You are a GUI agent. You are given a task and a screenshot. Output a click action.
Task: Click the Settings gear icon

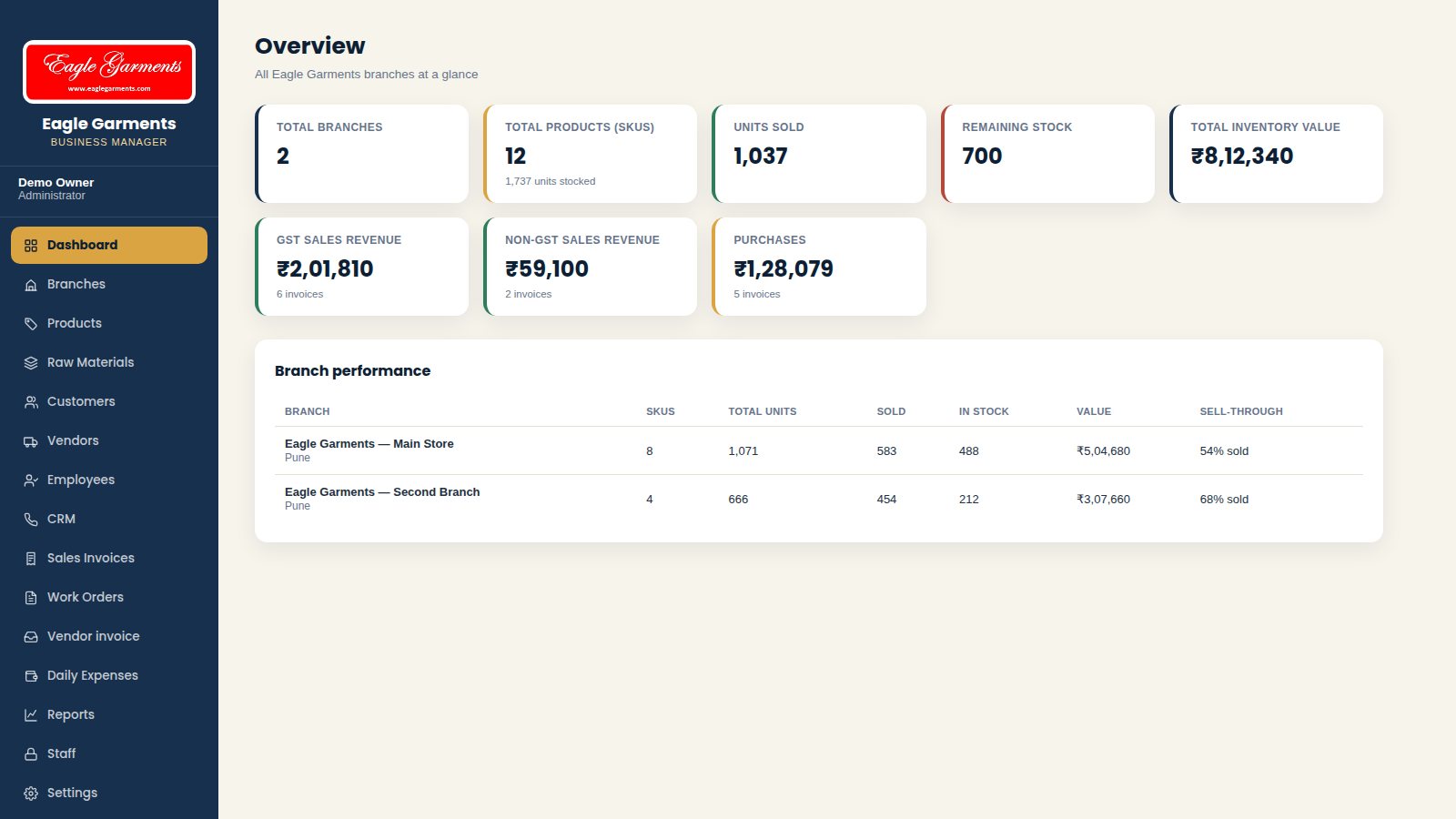[31, 794]
